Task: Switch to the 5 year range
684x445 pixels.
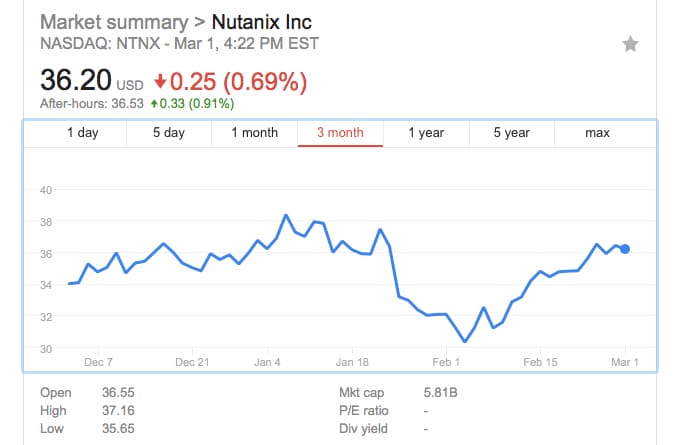Action: click(x=512, y=133)
